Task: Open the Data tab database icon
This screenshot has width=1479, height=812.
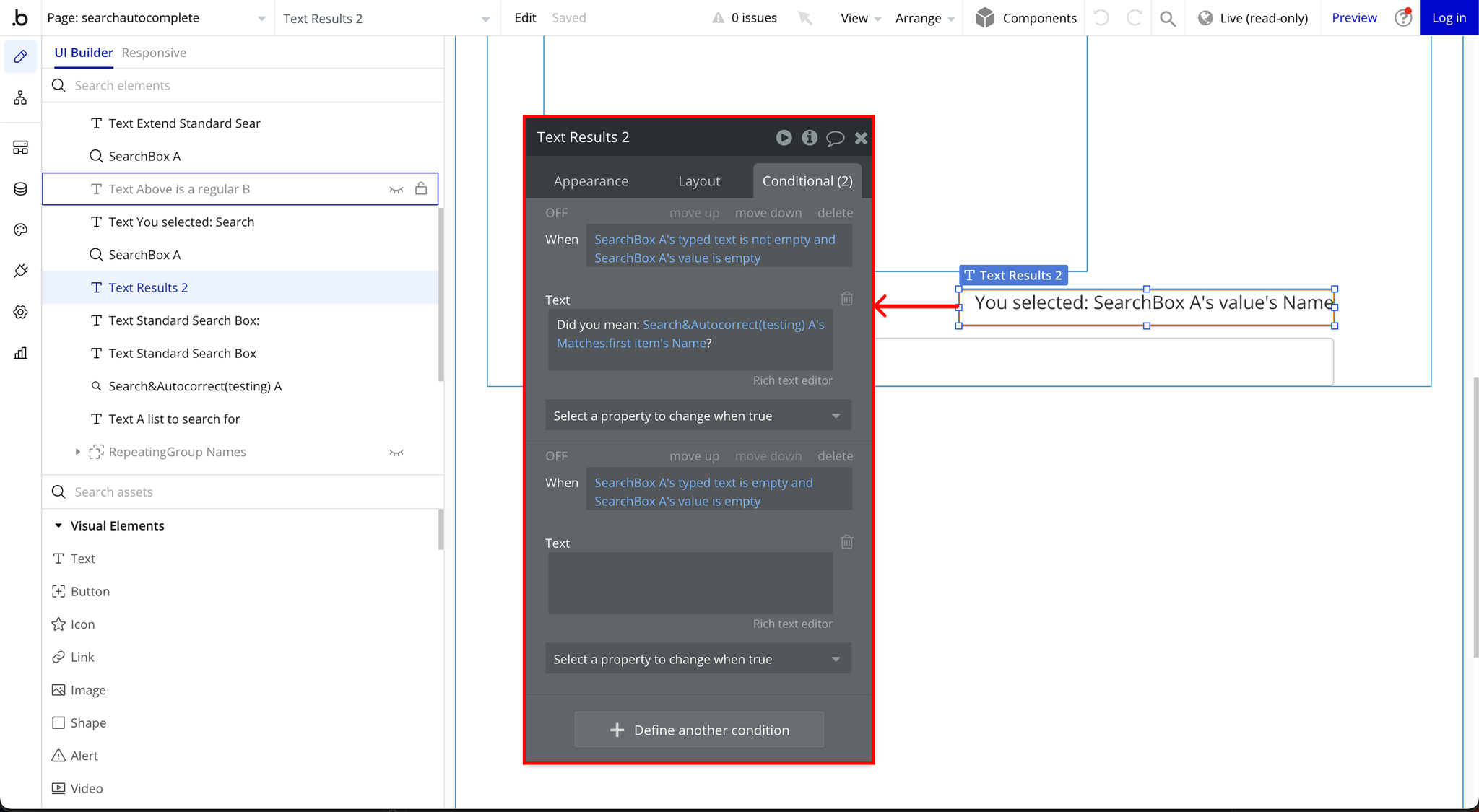Action: click(x=20, y=189)
